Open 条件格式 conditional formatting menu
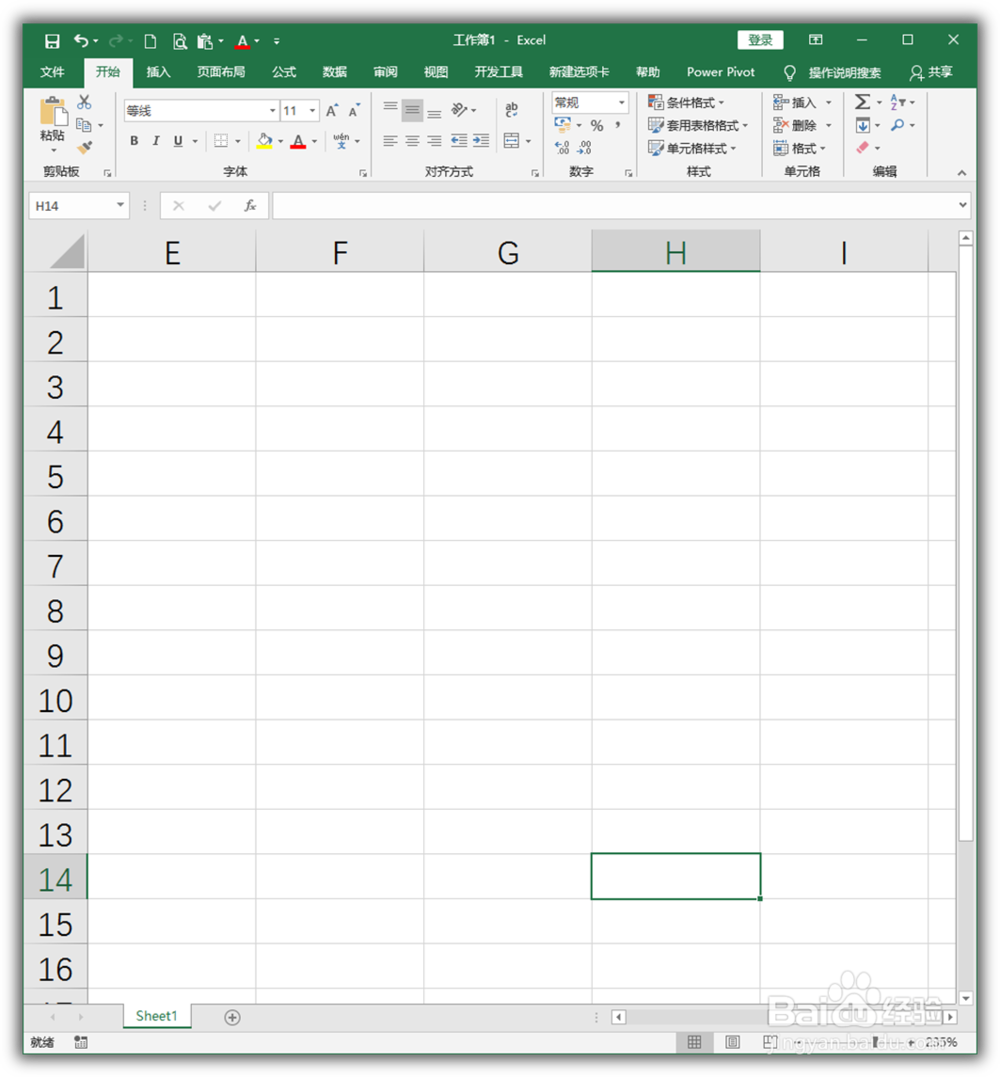Screen dimensions: 1000x1077 (685, 103)
